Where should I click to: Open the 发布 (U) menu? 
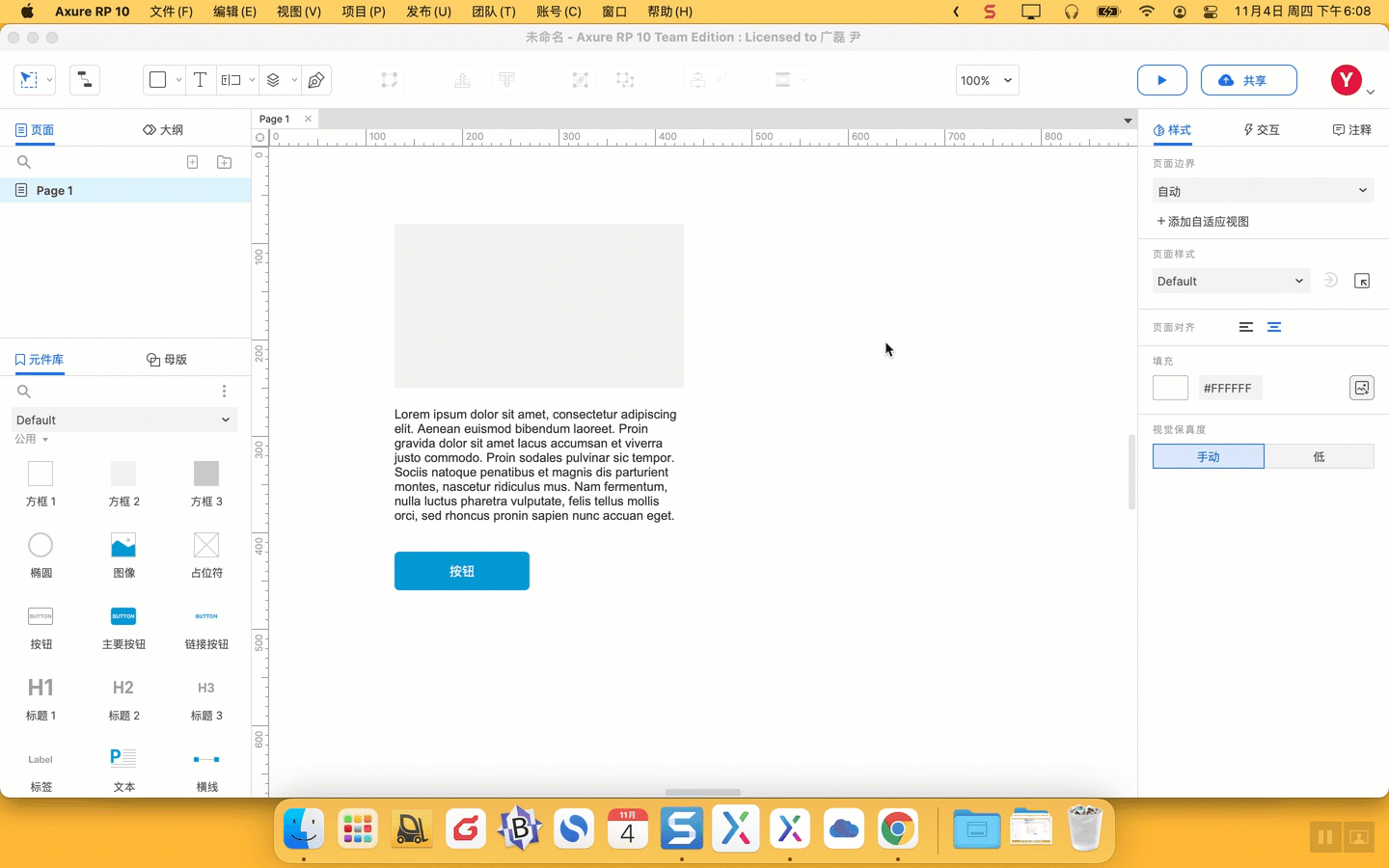pyautogui.click(x=428, y=12)
